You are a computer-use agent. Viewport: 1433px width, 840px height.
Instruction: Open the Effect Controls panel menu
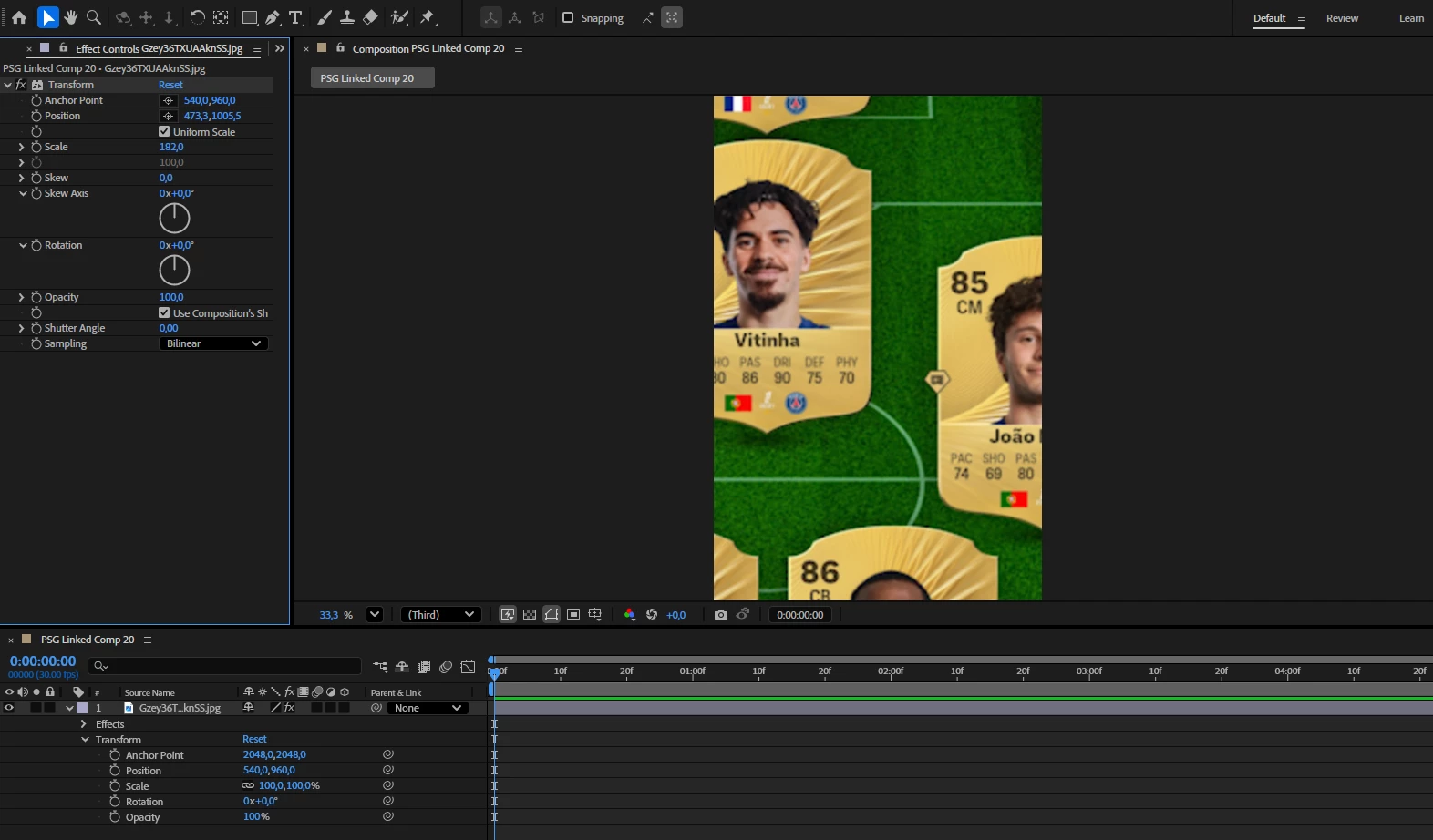[x=257, y=48]
